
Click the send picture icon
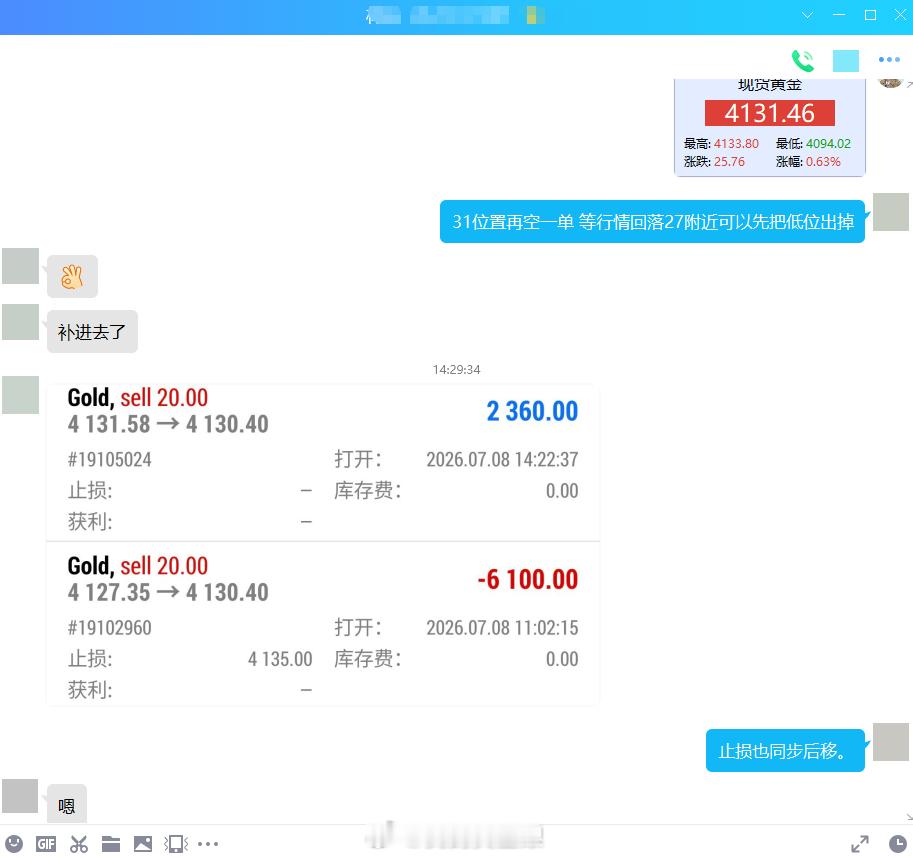(143, 843)
